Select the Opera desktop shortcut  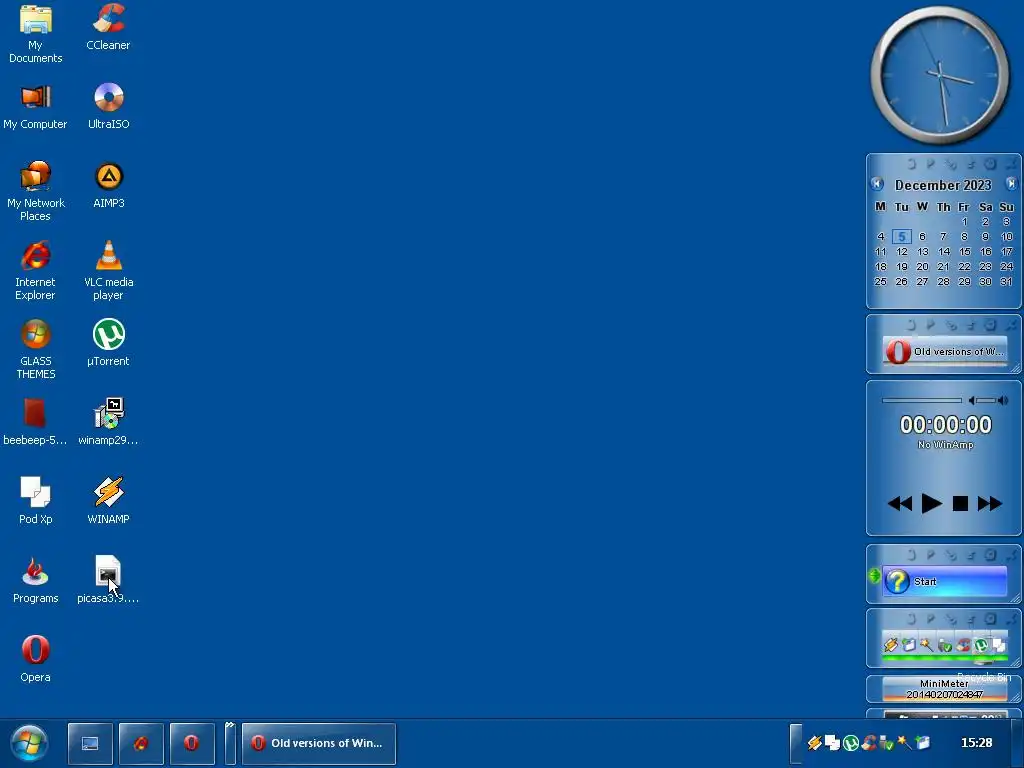pyautogui.click(x=35, y=660)
